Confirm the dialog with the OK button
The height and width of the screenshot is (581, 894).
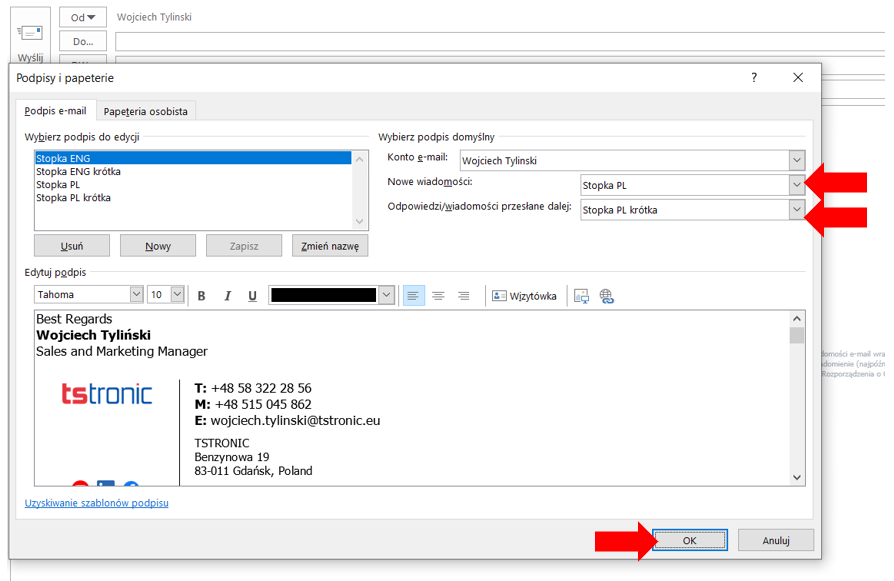689,540
